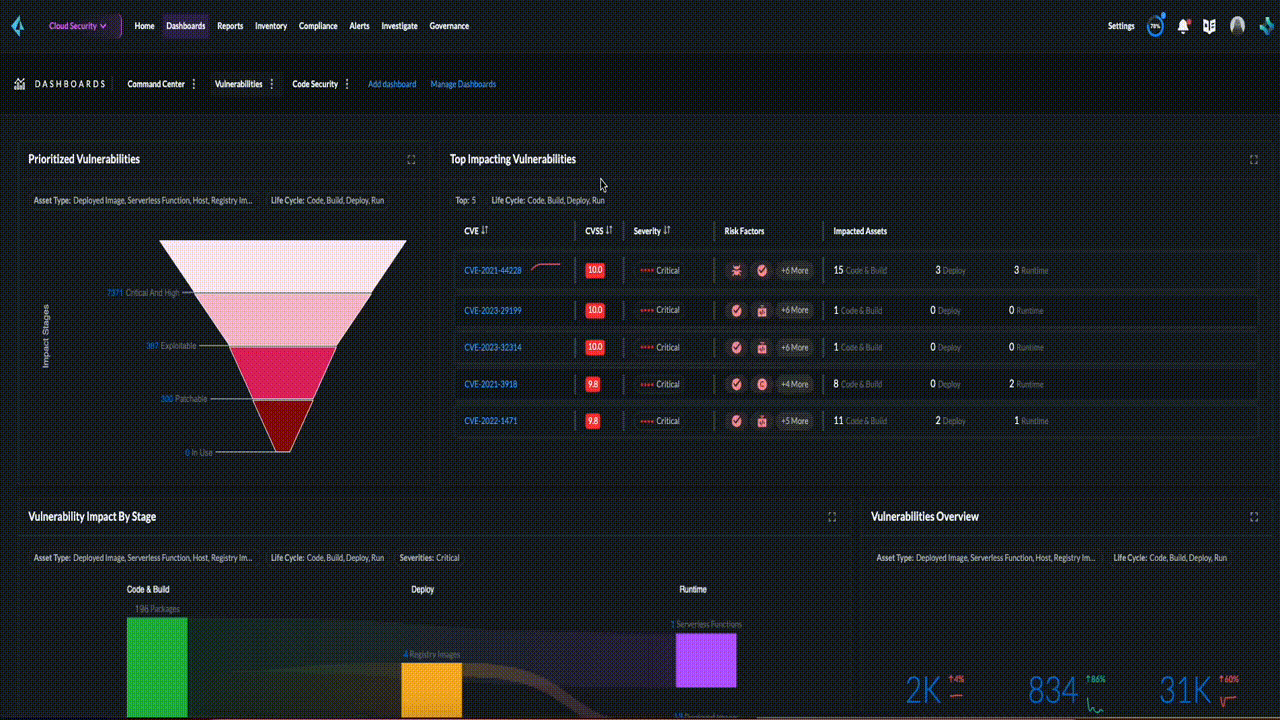Switch to the Code Security dashboard tab

click(315, 84)
